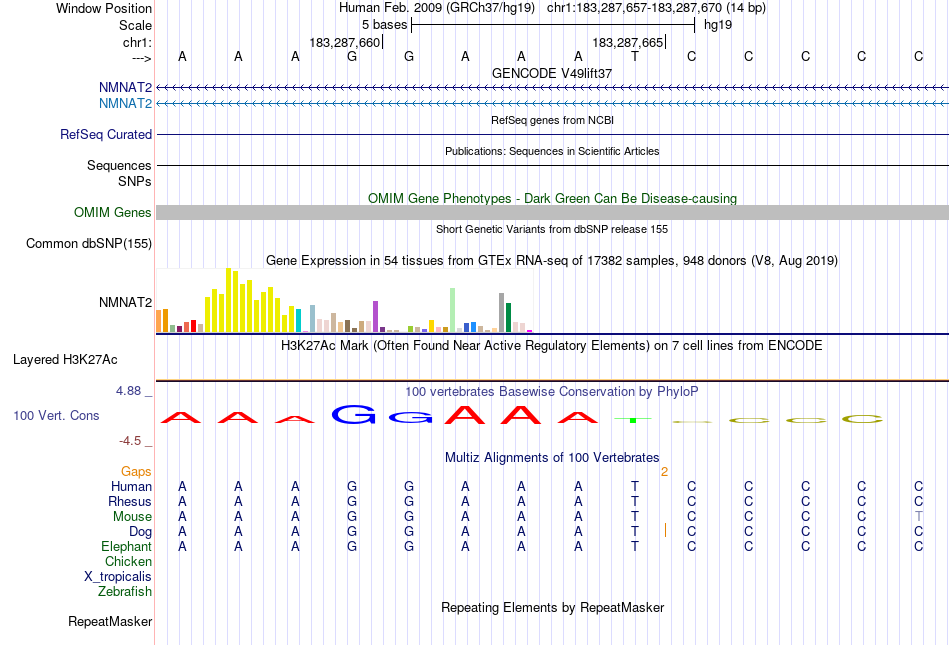950x645 pixels.
Task: Select the 100 Vert. Cons track label
Action: [x=56, y=415]
